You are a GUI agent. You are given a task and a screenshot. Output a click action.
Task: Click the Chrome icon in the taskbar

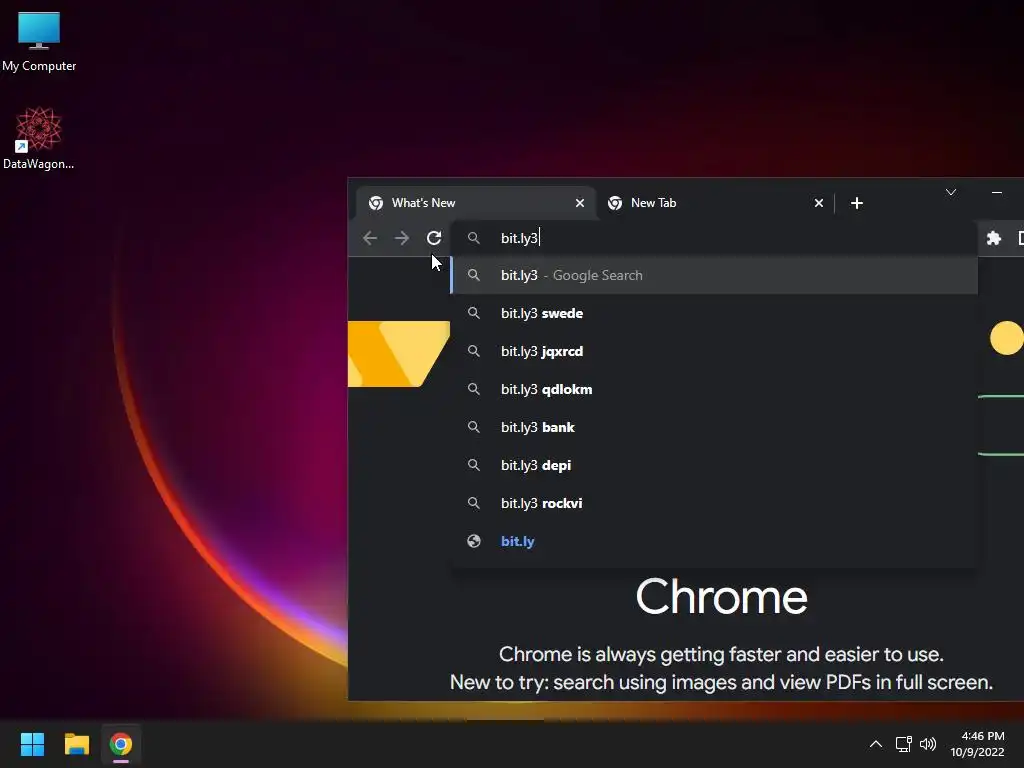(121, 744)
